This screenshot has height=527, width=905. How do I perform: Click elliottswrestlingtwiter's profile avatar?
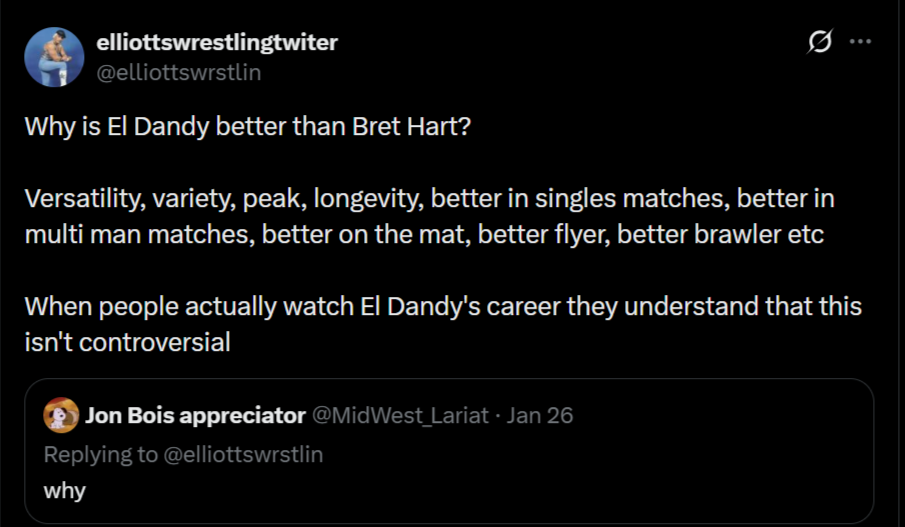(53, 57)
